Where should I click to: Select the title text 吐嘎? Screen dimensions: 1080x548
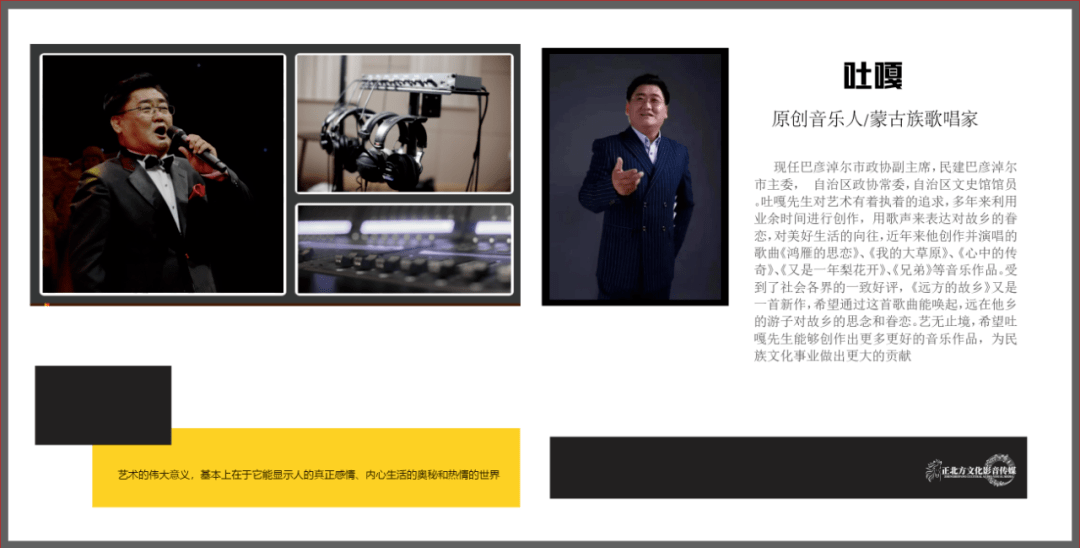coord(873,76)
